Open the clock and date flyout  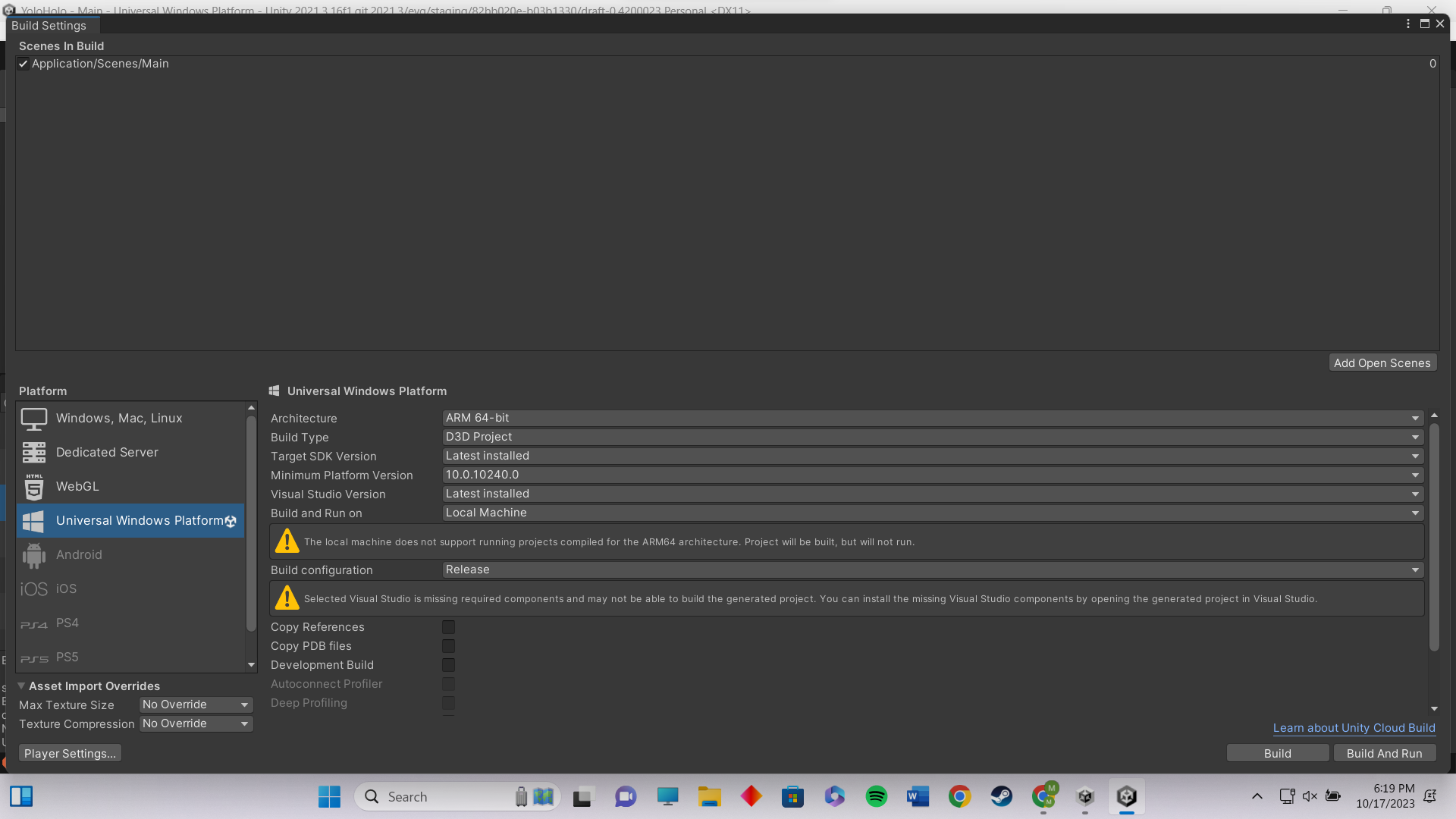pos(1385,796)
